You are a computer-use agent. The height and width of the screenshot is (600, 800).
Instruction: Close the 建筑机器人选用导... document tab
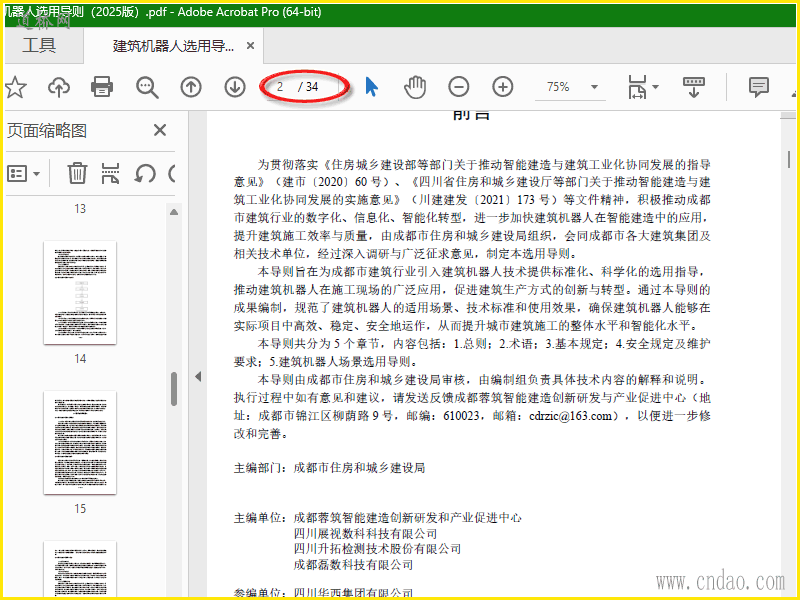pyautogui.click(x=250, y=46)
